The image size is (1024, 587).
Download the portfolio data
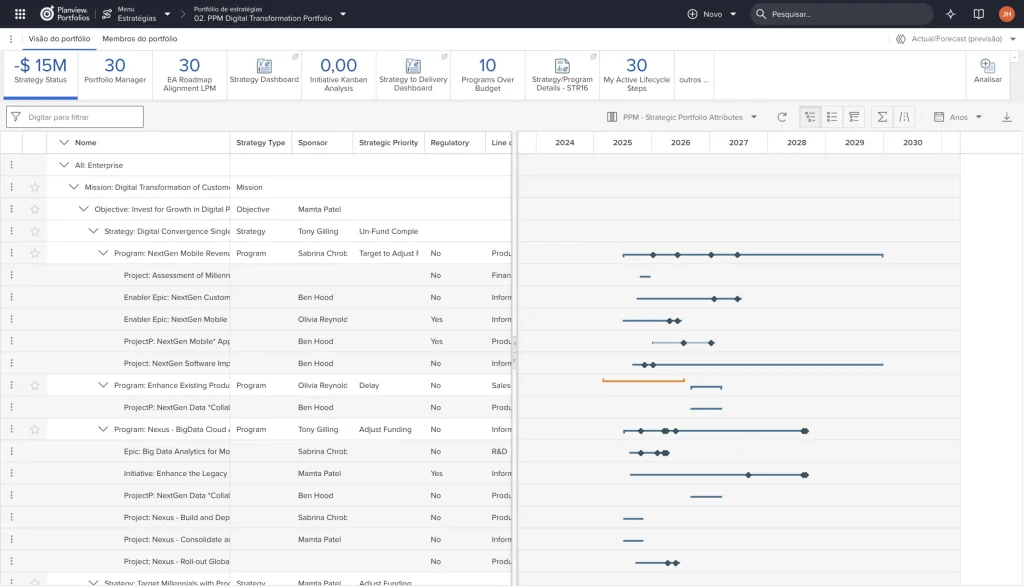[x=1006, y=117]
